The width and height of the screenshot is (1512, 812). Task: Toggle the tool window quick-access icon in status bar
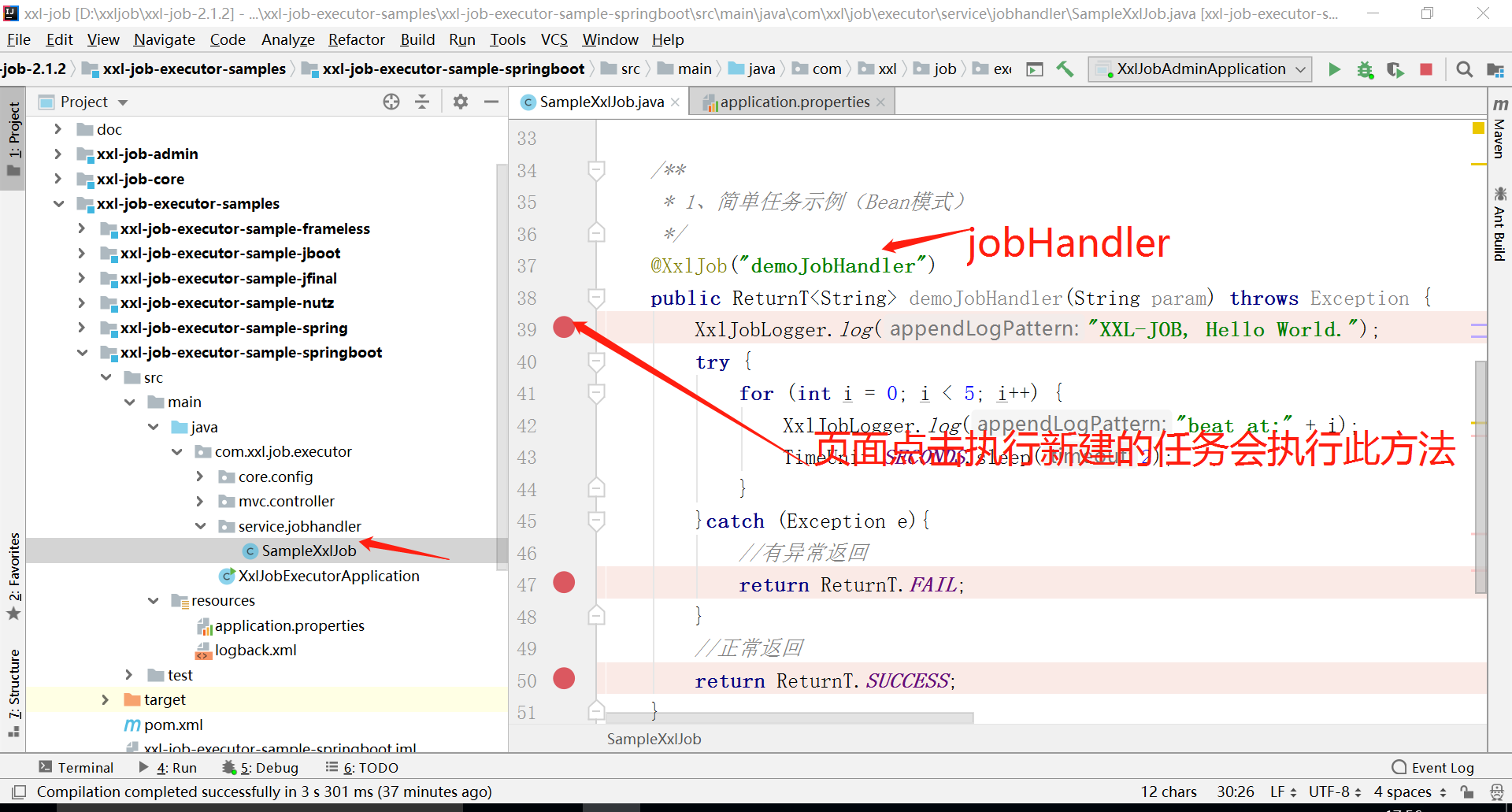19,792
